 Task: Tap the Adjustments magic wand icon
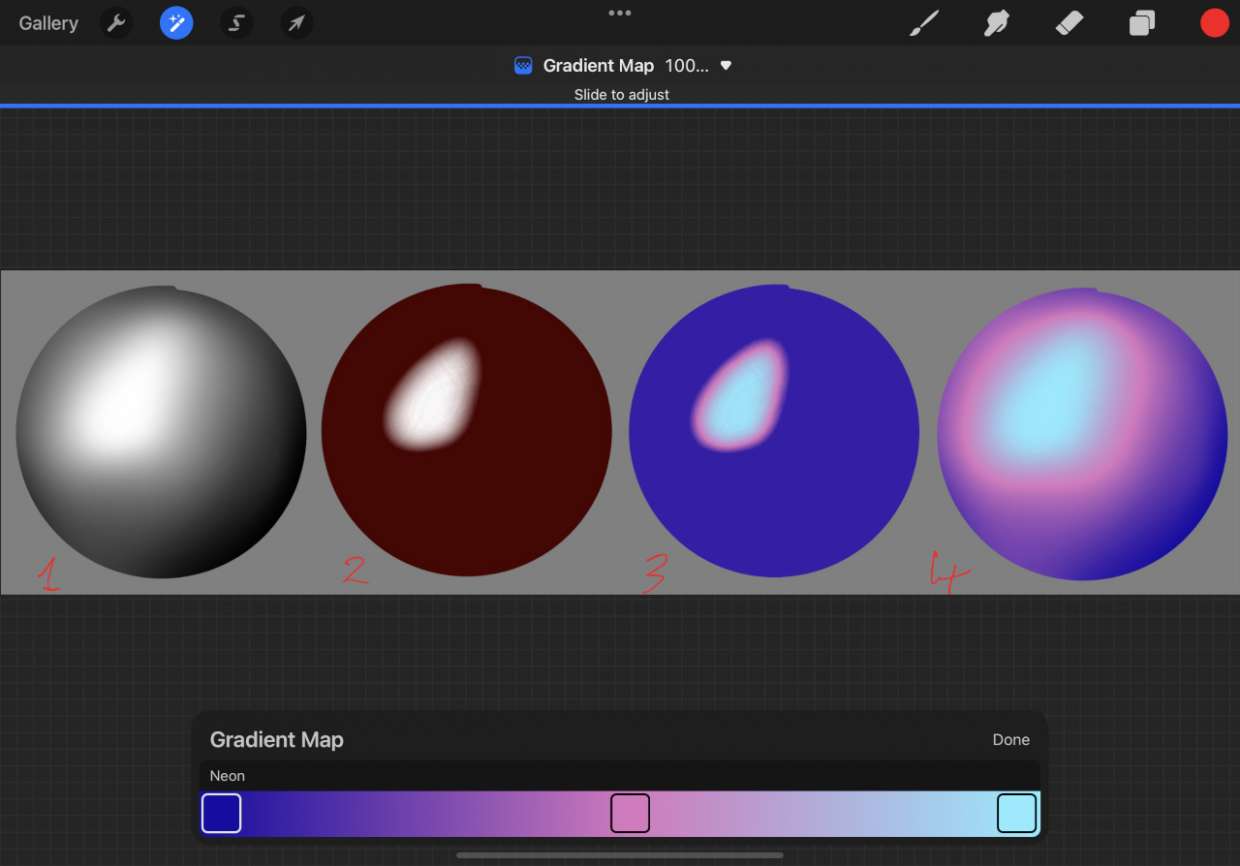(x=177, y=23)
